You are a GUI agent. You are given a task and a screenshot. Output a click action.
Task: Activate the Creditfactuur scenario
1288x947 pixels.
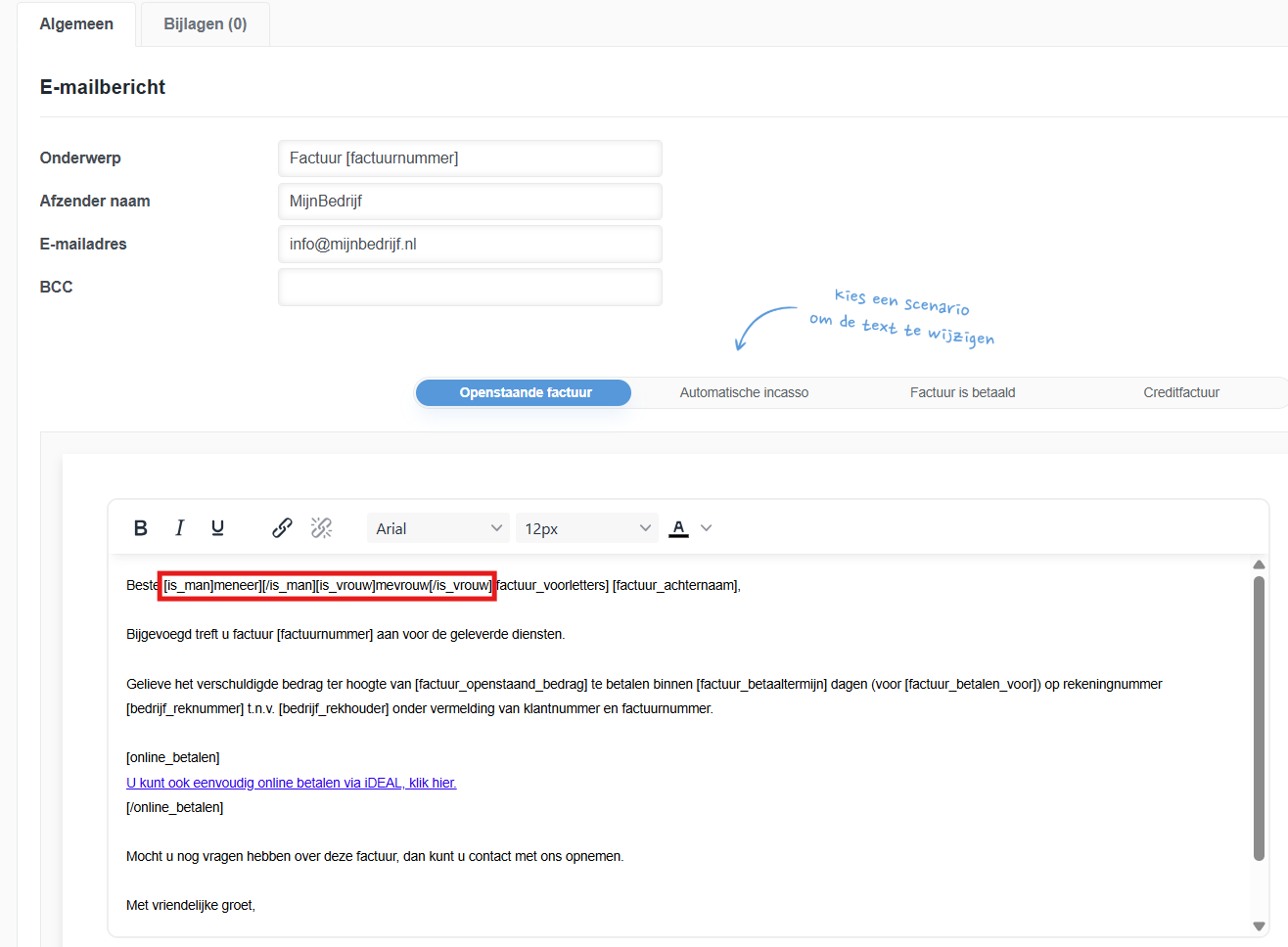[1180, 391]
